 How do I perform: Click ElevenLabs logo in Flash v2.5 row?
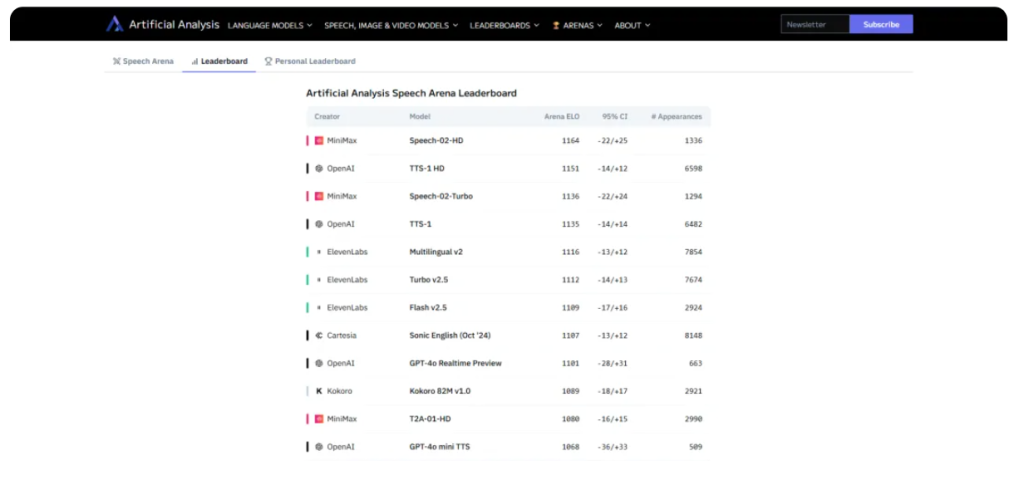(x=319, y=307)
